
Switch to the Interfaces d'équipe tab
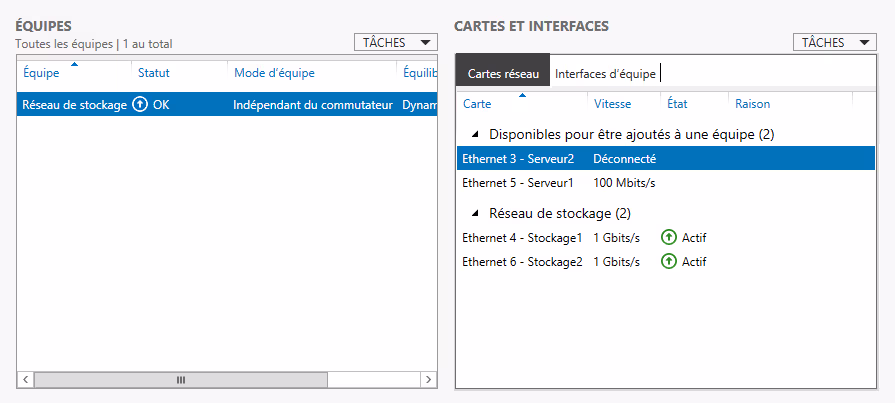(605, 74)
